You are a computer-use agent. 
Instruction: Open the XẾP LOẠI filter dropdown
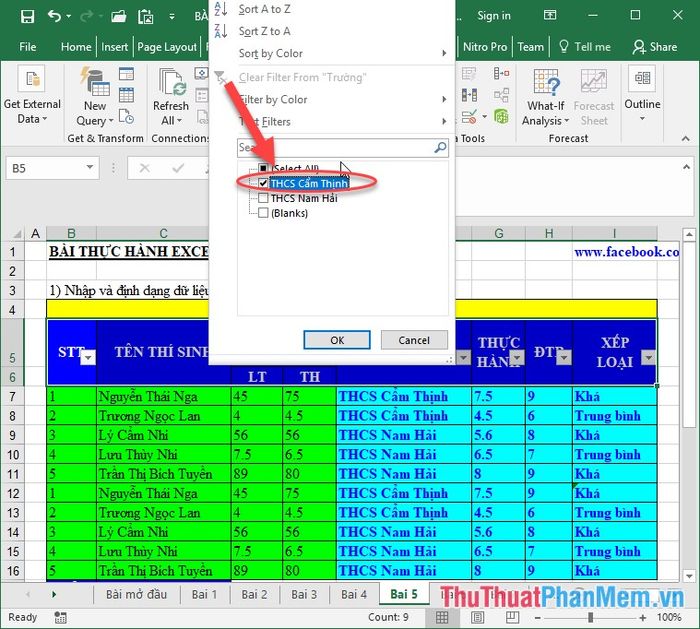tap(647, 358)
